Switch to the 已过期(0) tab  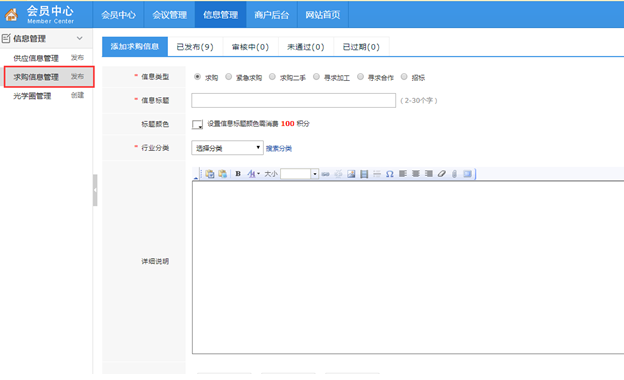coord(361,47)
